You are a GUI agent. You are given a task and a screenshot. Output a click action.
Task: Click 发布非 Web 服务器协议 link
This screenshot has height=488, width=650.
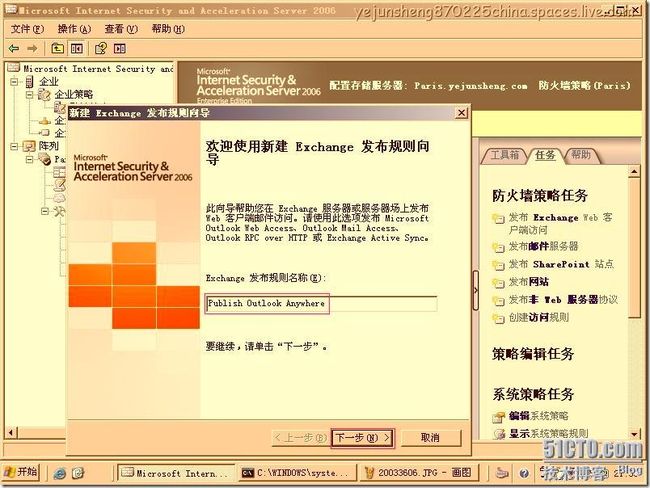[563, 300]
